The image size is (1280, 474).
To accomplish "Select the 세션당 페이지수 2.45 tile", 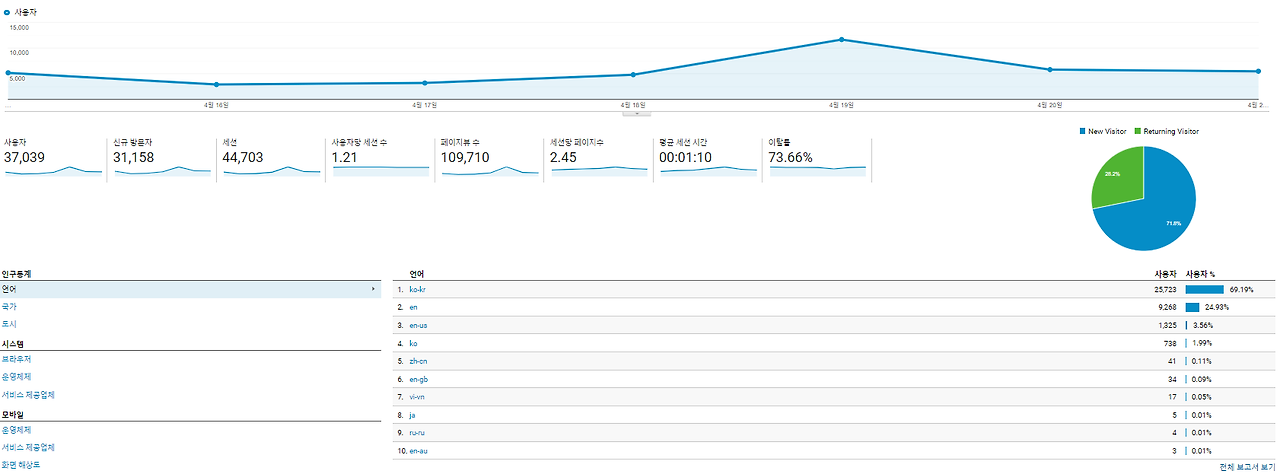I will pyautogui.click(x=598, y=158).
